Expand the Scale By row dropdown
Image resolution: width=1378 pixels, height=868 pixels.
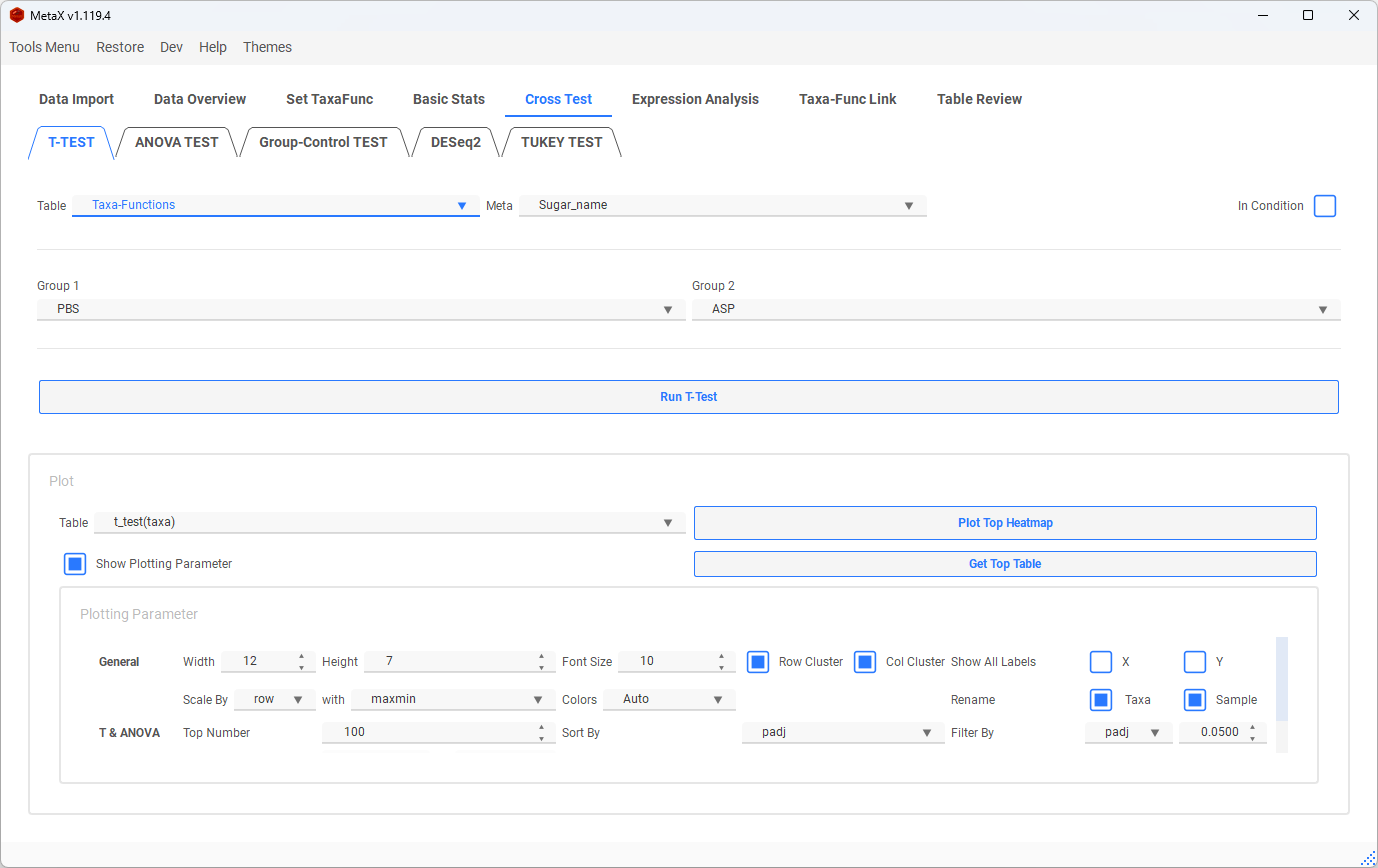point(275,699)
